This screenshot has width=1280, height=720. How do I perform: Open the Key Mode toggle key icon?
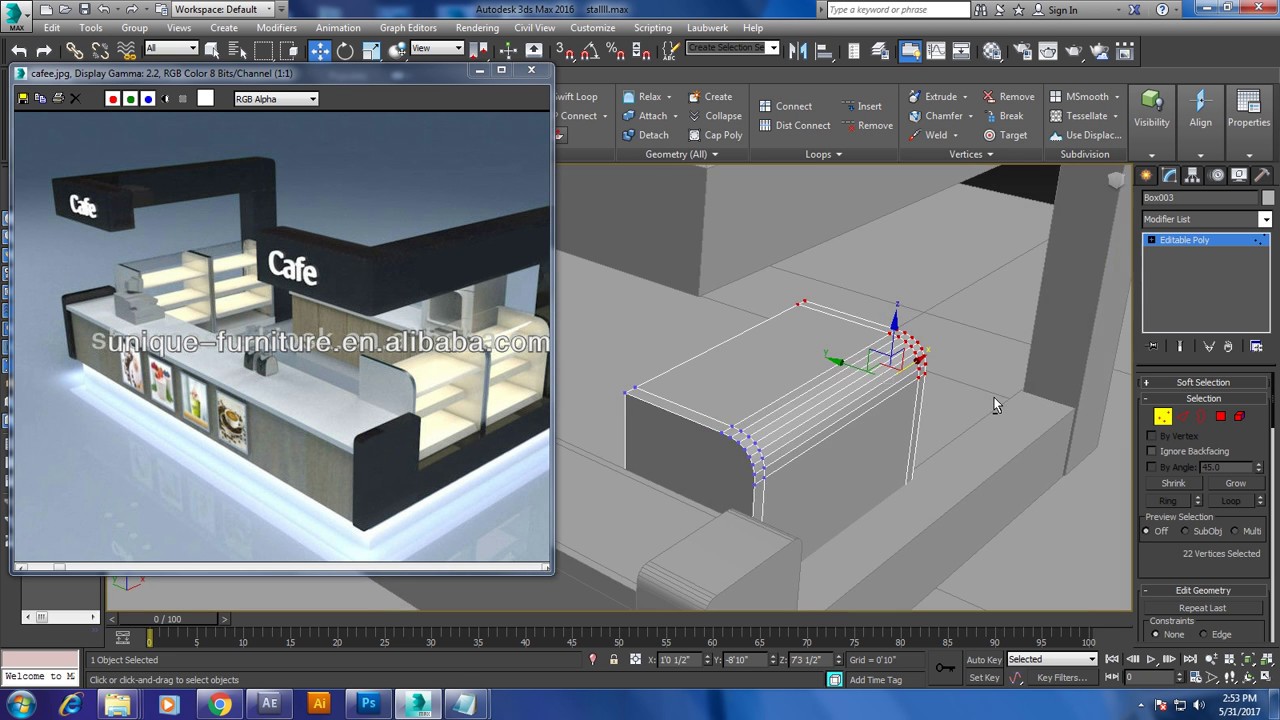click(x=944, y=668)
